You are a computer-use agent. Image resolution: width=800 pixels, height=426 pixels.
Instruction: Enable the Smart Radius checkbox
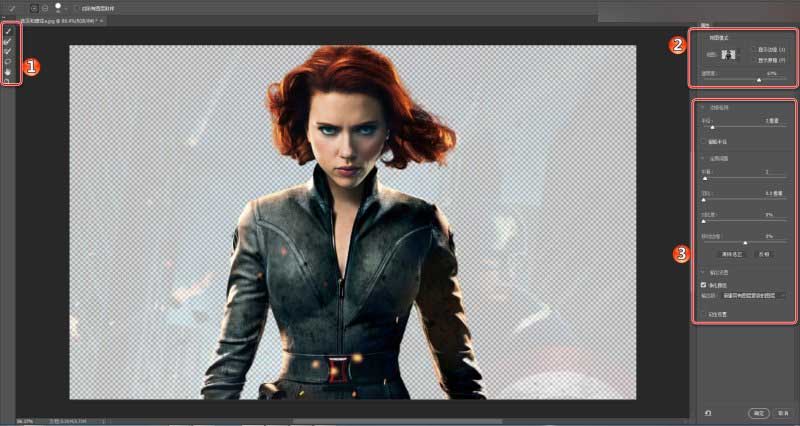704,142
